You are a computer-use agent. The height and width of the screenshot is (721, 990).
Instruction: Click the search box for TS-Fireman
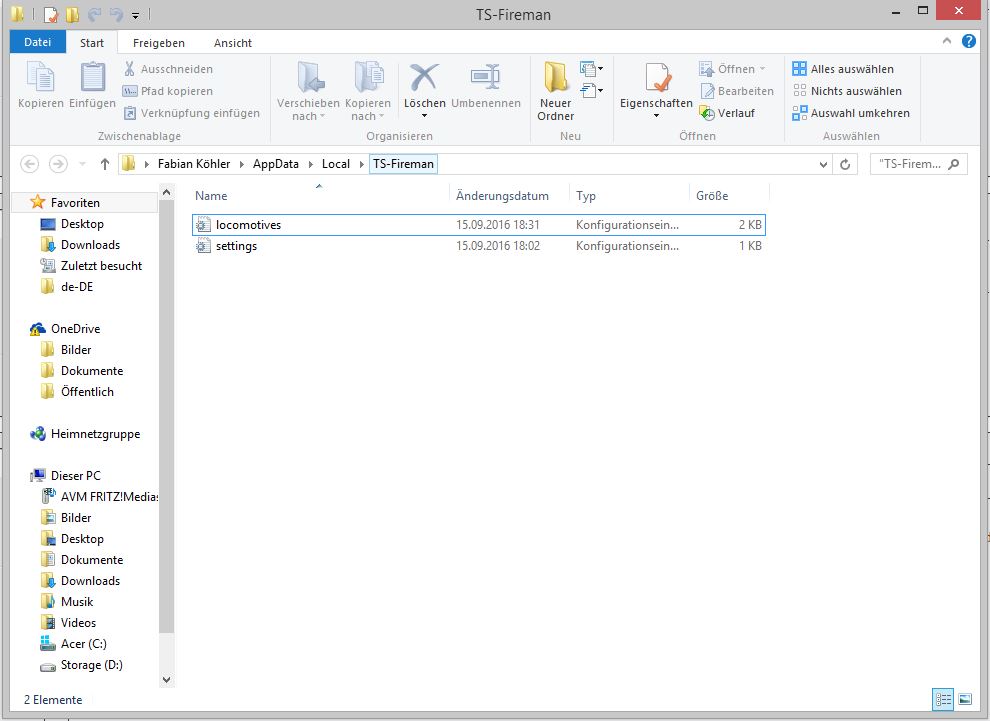(x=910, y=164)
